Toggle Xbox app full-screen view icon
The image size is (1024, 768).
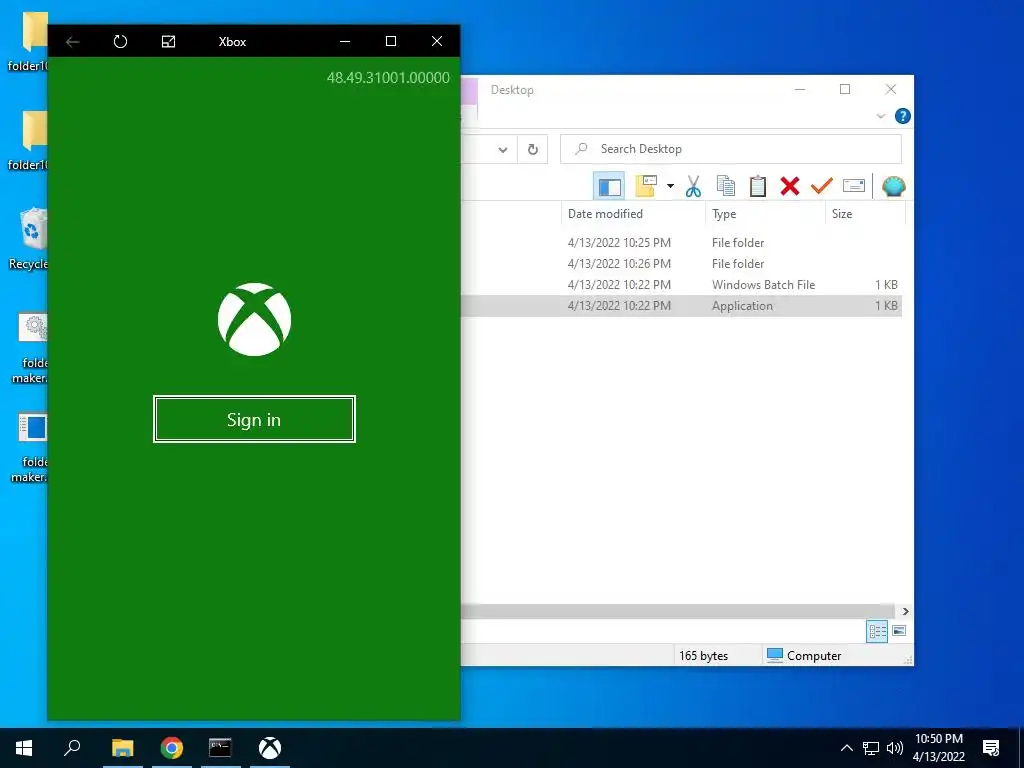pyautogui.click(x=168, y=42)
